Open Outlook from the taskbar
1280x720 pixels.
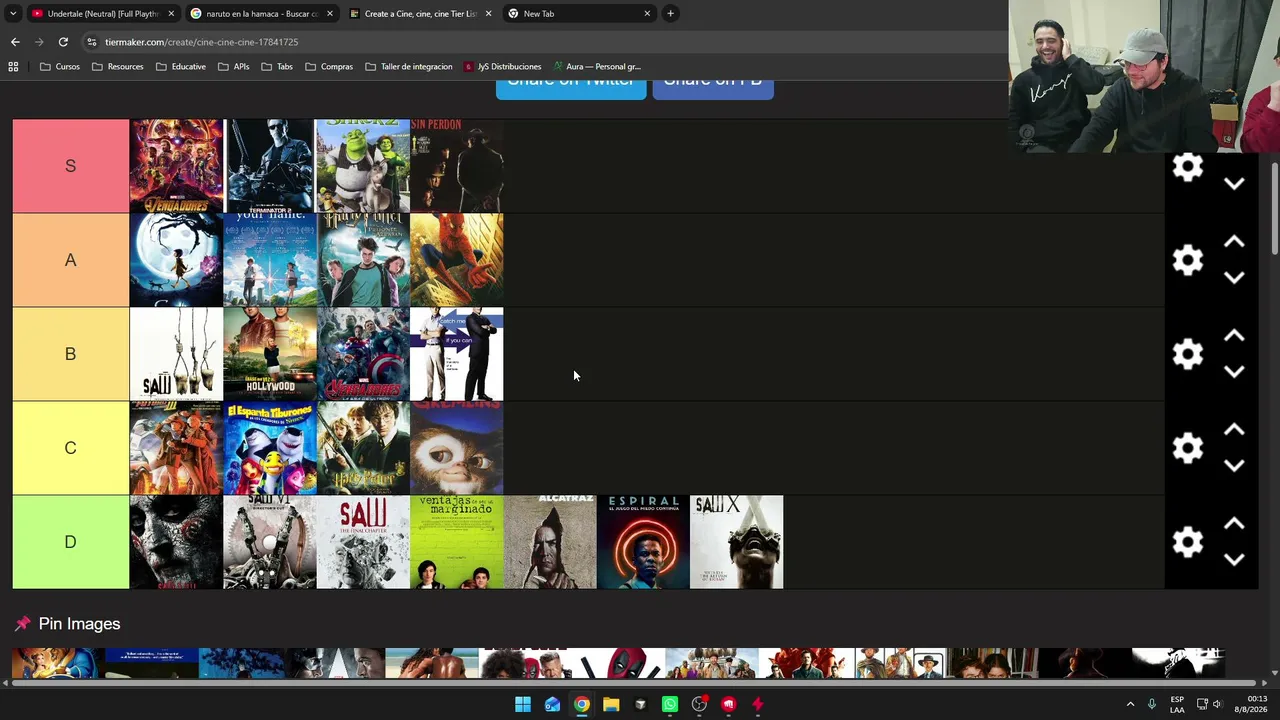[552, 704]
